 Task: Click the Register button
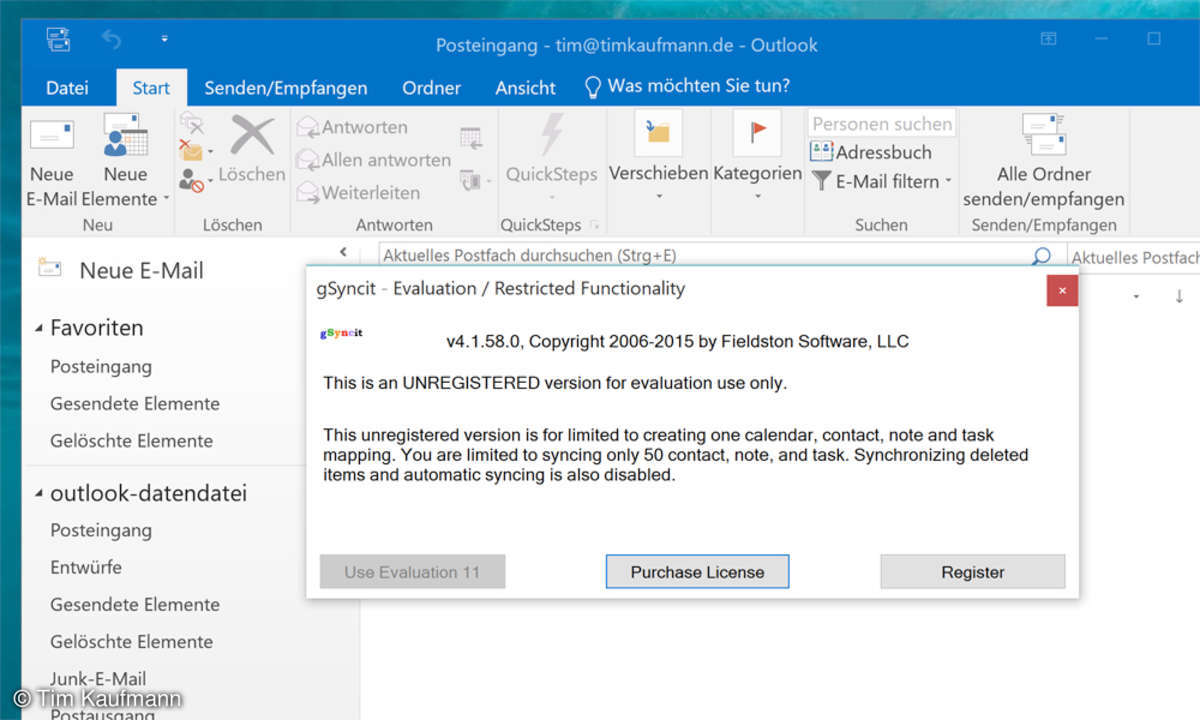[973, 572]
